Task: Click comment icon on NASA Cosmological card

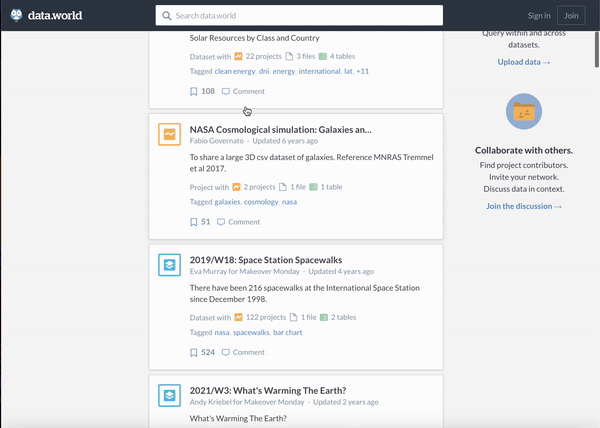Action: (x=221, y=222)
